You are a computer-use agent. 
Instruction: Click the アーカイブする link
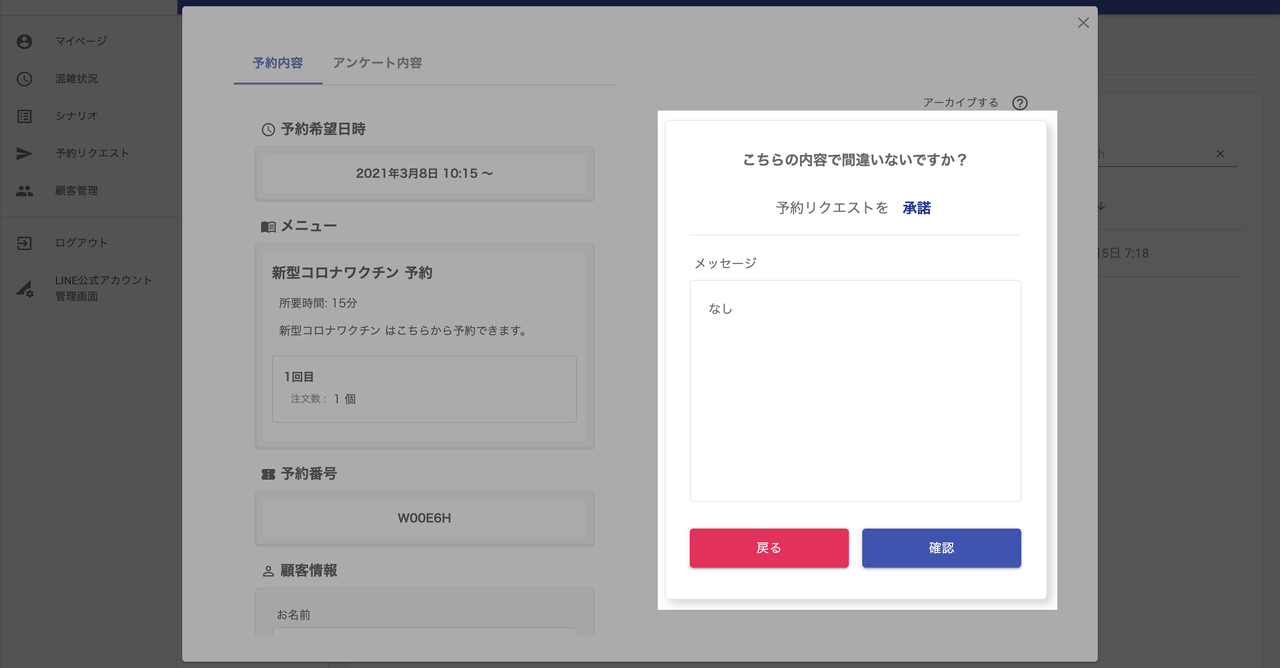tap(960, 103)
